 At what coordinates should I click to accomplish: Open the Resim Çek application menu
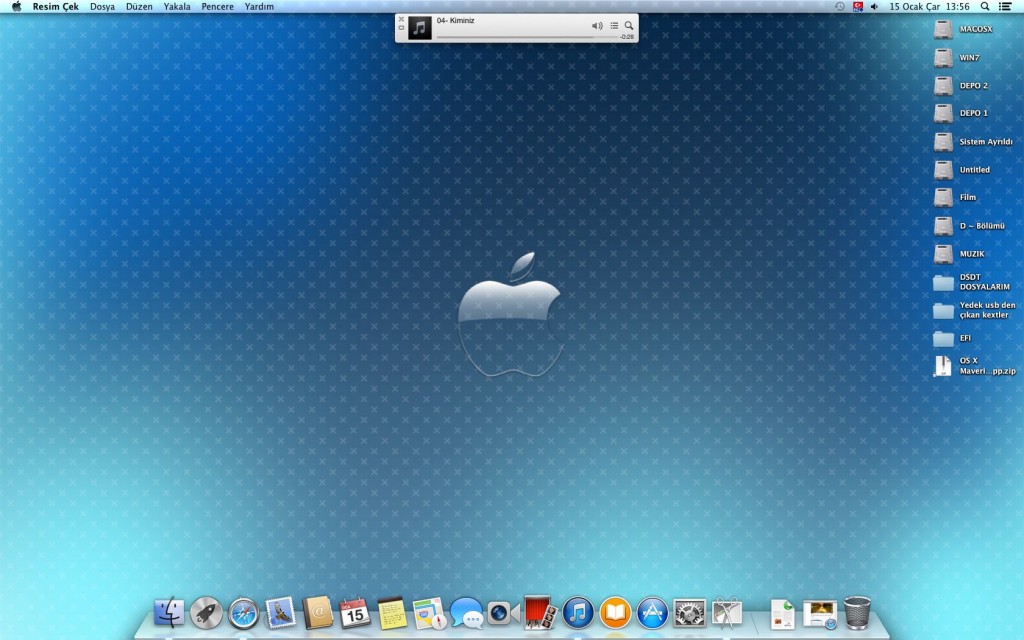[x=56, y=7]
